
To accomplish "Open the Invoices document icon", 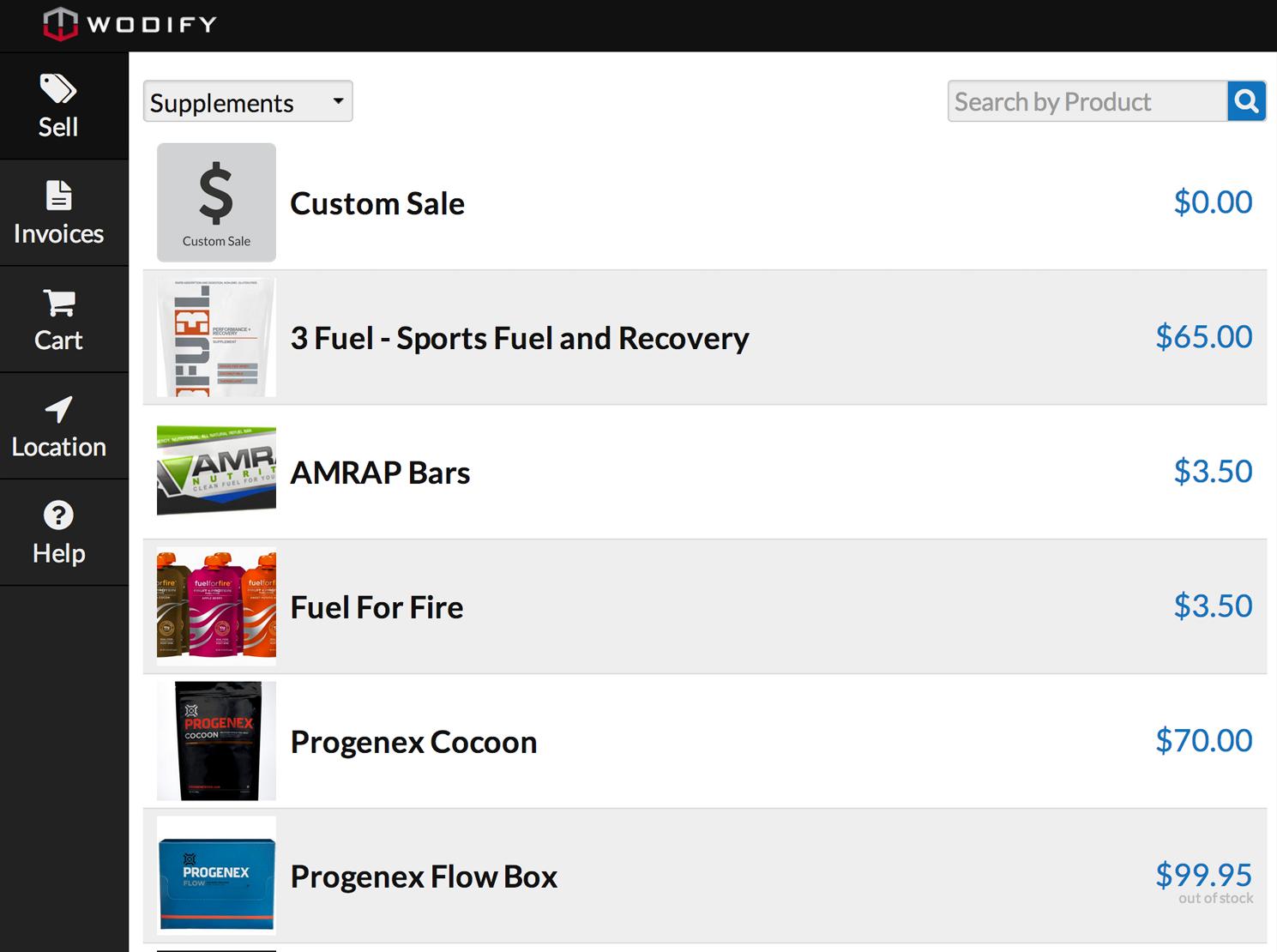I will click(x=58, y=196).
